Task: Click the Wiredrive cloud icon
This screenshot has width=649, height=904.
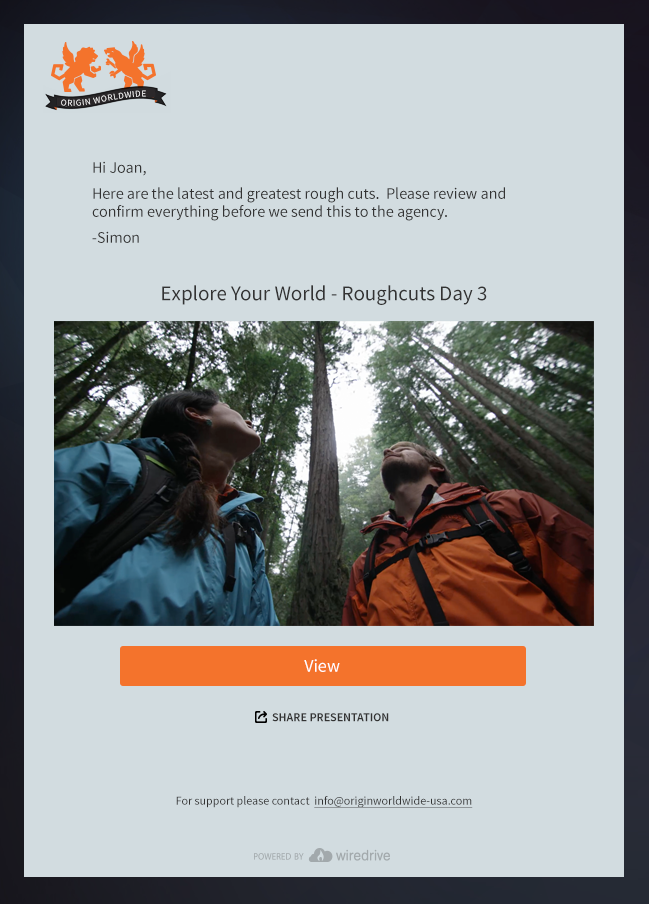Action: tap(320, 855)
